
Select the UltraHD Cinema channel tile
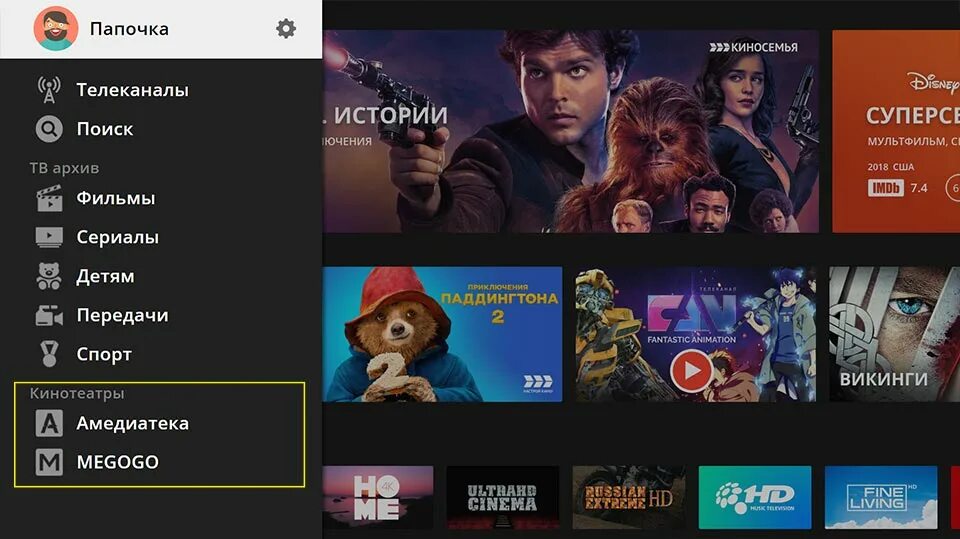point(503,497)
